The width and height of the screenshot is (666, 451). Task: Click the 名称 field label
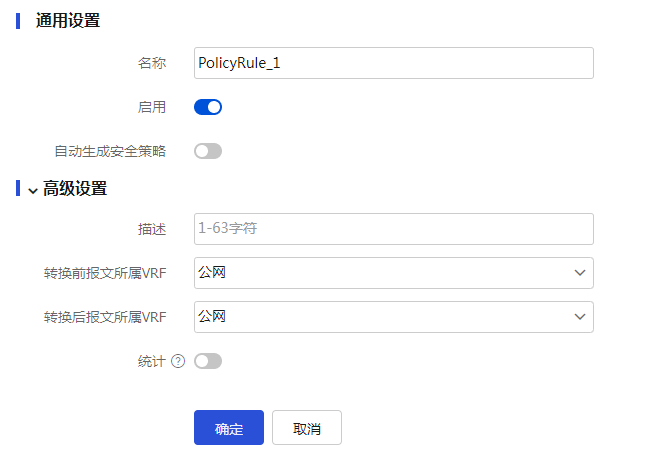pyautogui.click(x=152, y=63)
